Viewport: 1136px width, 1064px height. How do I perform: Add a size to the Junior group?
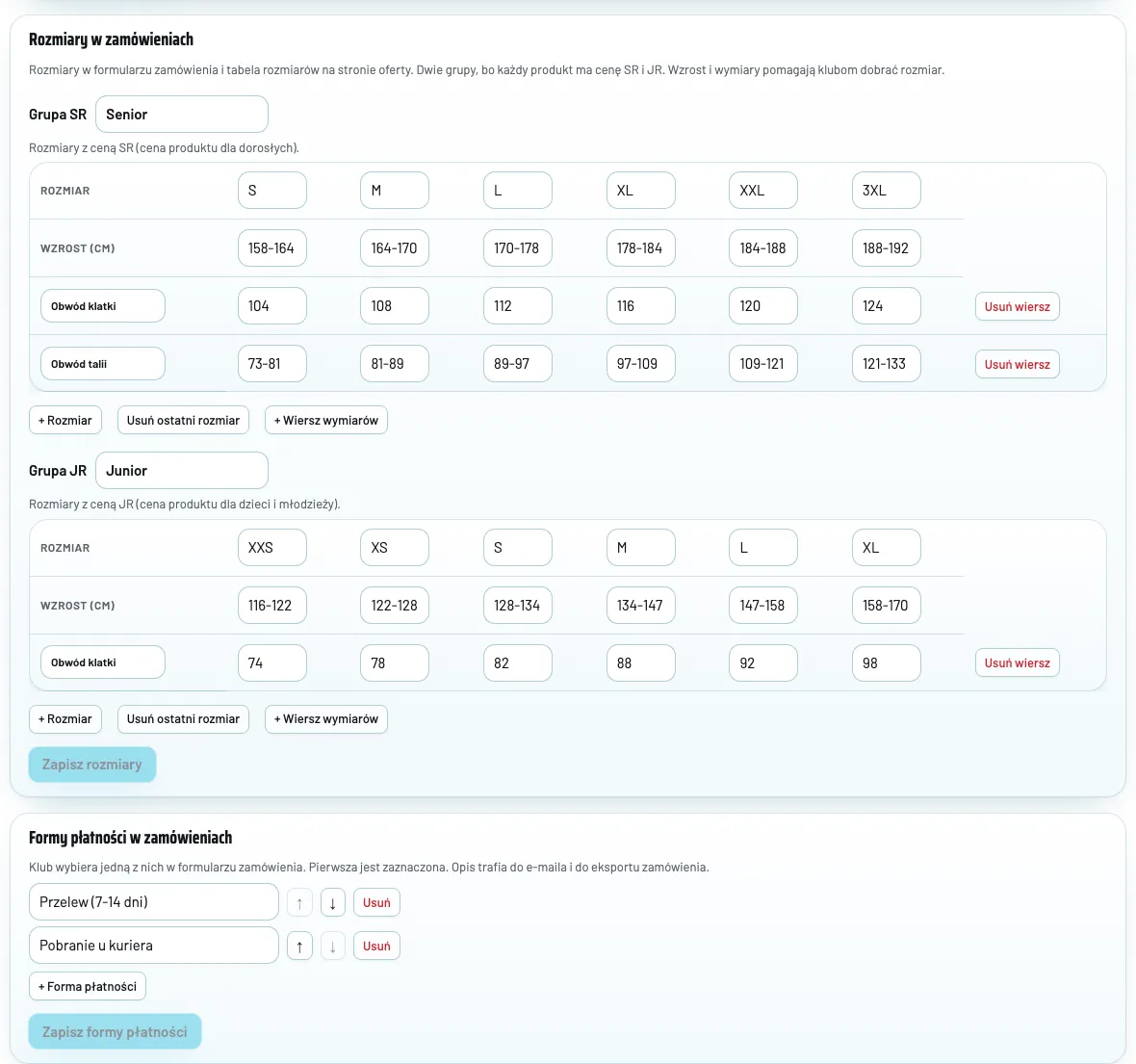coord(65,719)
